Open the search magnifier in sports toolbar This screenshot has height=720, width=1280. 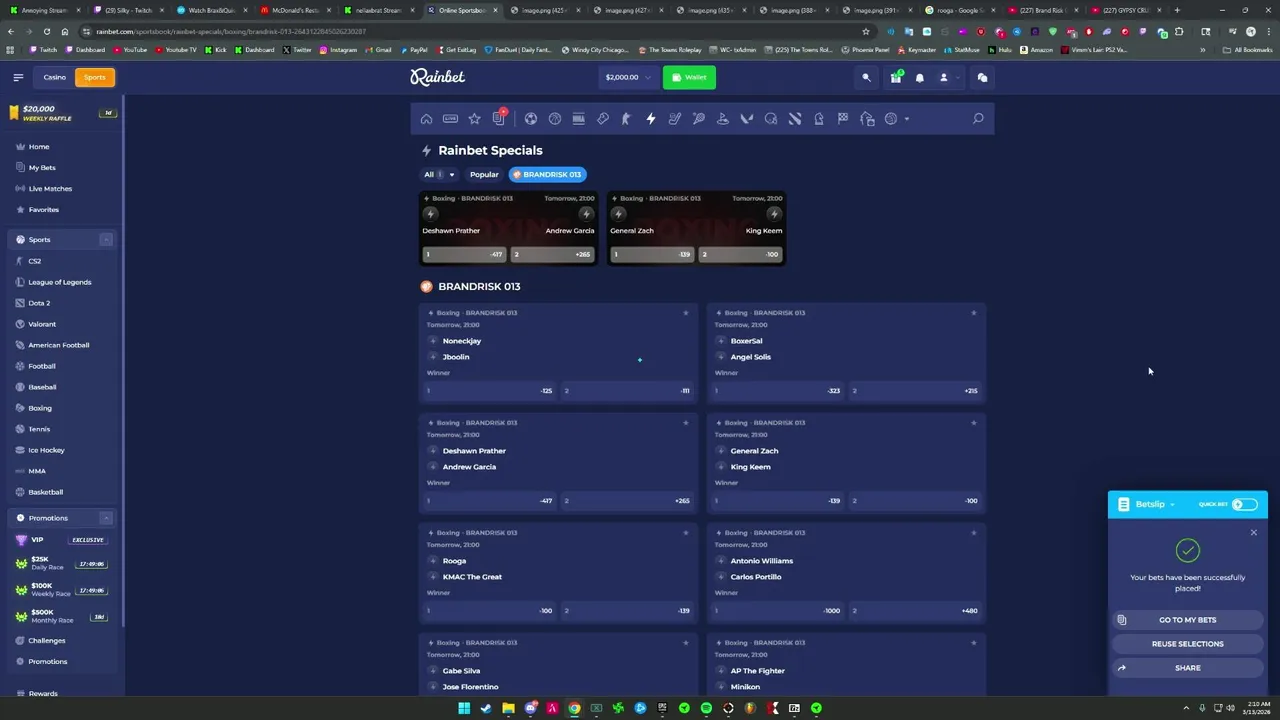point(978,119)
